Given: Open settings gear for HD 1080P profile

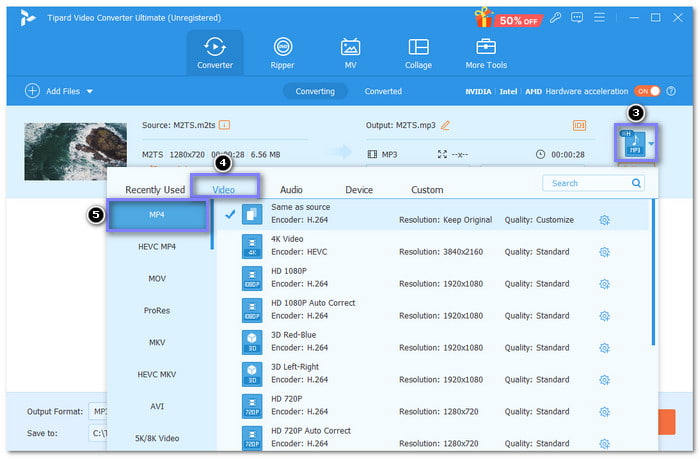Looking at the screenshot, I should 604,284.
